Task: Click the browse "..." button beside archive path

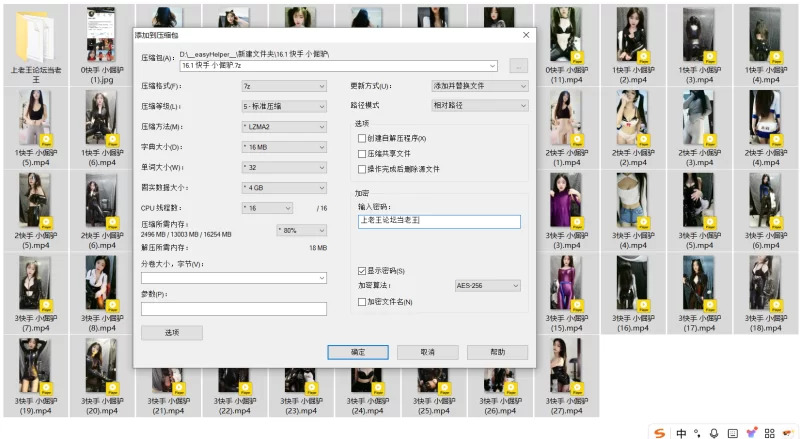Action: [x=518, y=66]
